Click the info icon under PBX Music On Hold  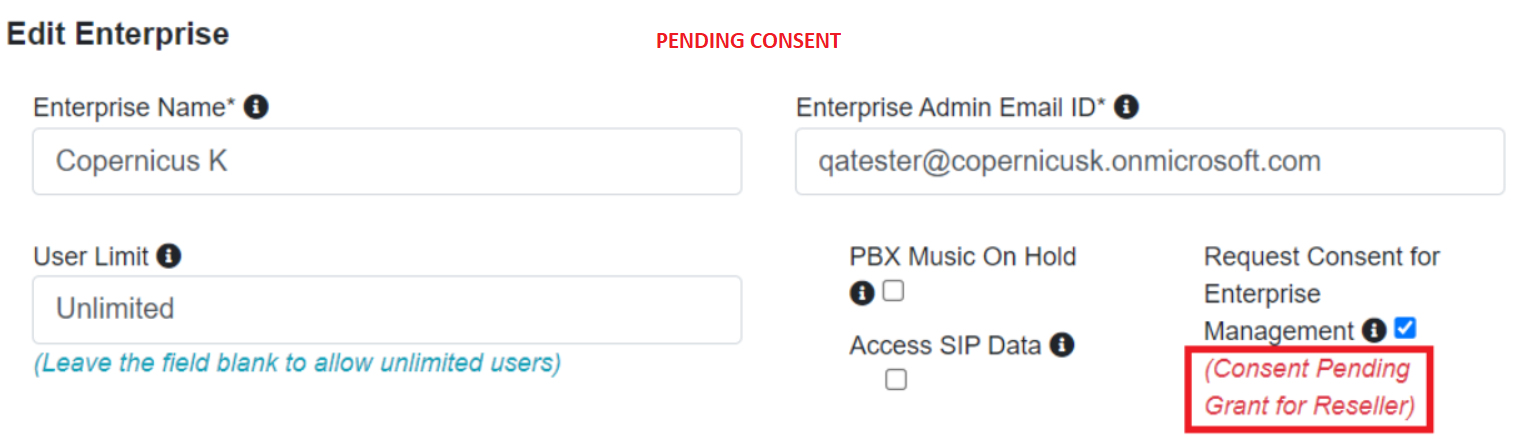tap(862, 293)
